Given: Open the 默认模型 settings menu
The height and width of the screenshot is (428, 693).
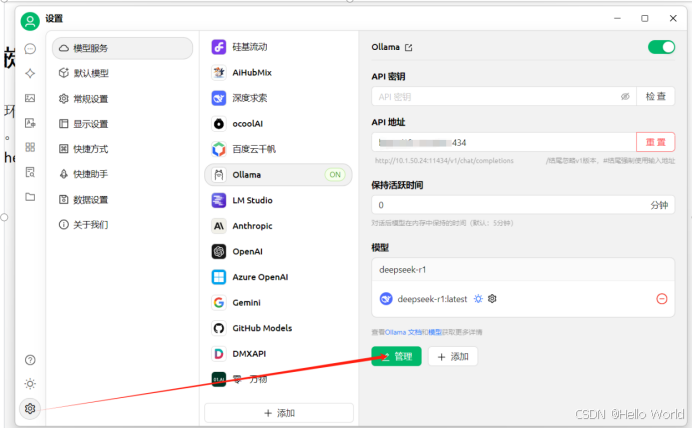Looking at the screenshot, I should pos(122,73).
